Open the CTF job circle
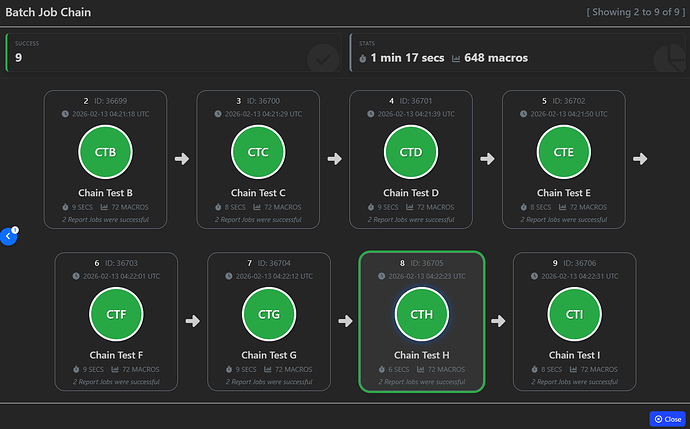This screenshot has height=429, width=690. coord(116,314)
